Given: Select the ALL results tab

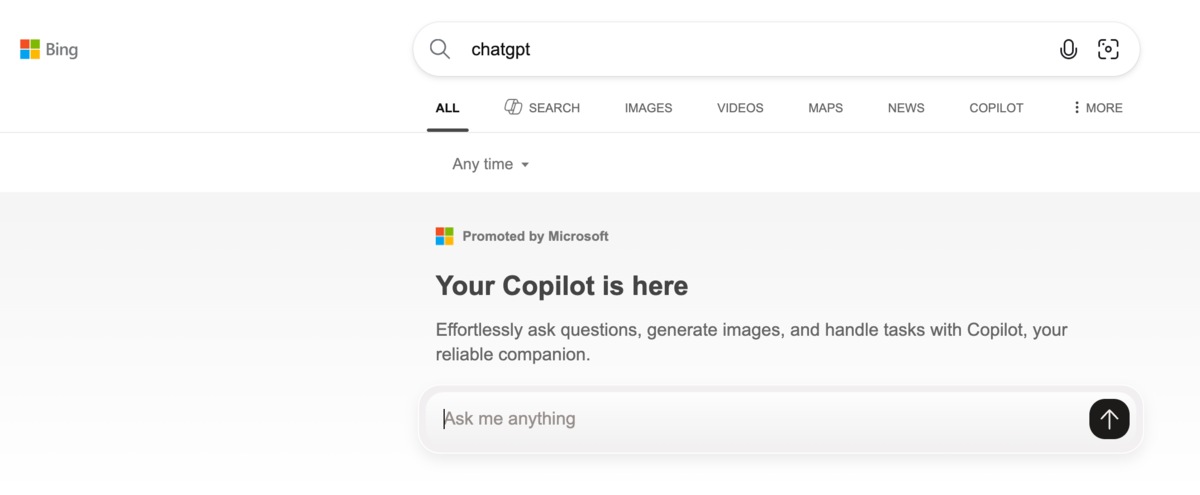Looking at the screenshot, I should 447,108.
